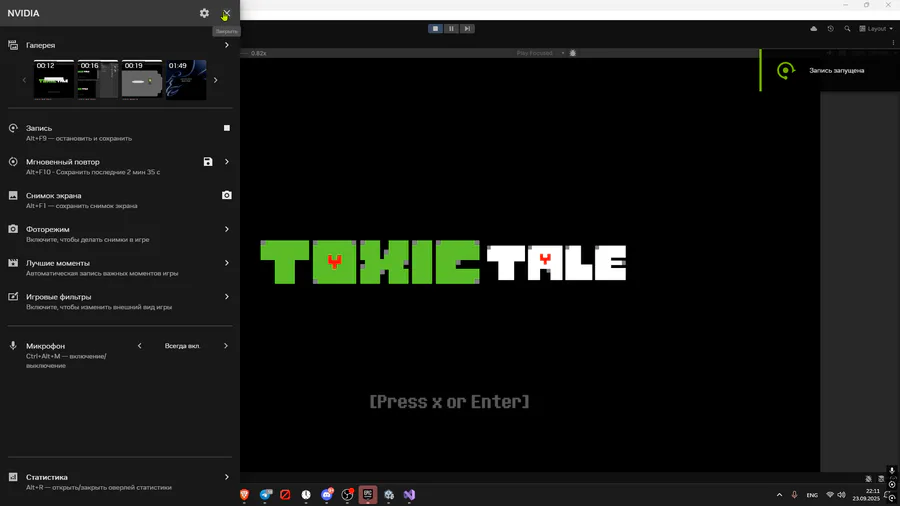Pause the editor play mode
The image size is (900, 506).
[x=451, y=28]
